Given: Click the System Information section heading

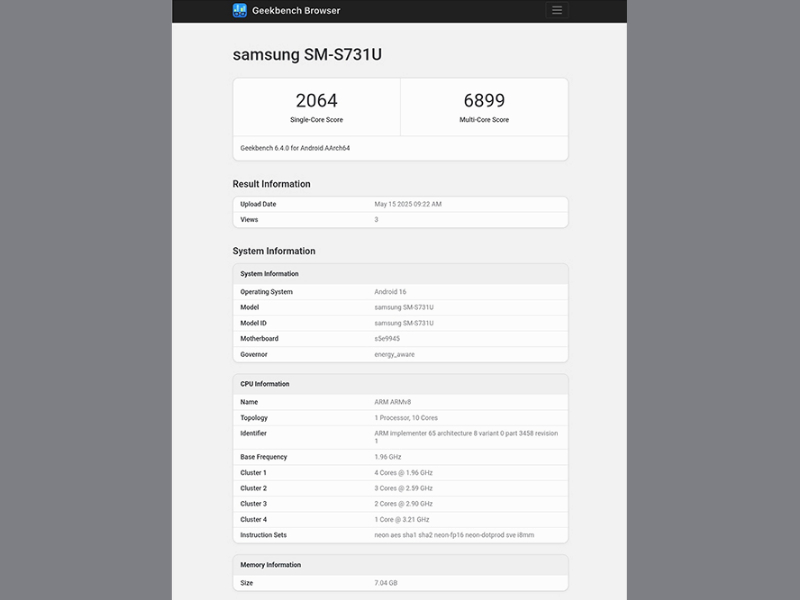Looking at the screenshot, I should pyautogui.click(x=274, y=251).
